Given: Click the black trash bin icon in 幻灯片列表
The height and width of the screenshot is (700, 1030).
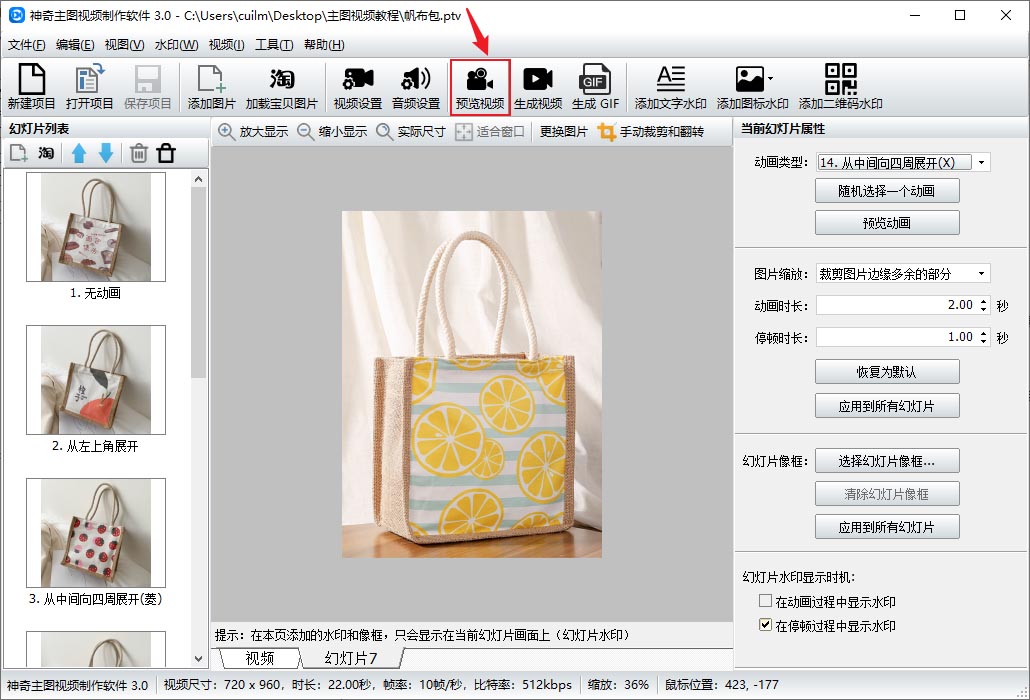Looking at the screenshot, I should pyautogui.click(x=166, y=154).
